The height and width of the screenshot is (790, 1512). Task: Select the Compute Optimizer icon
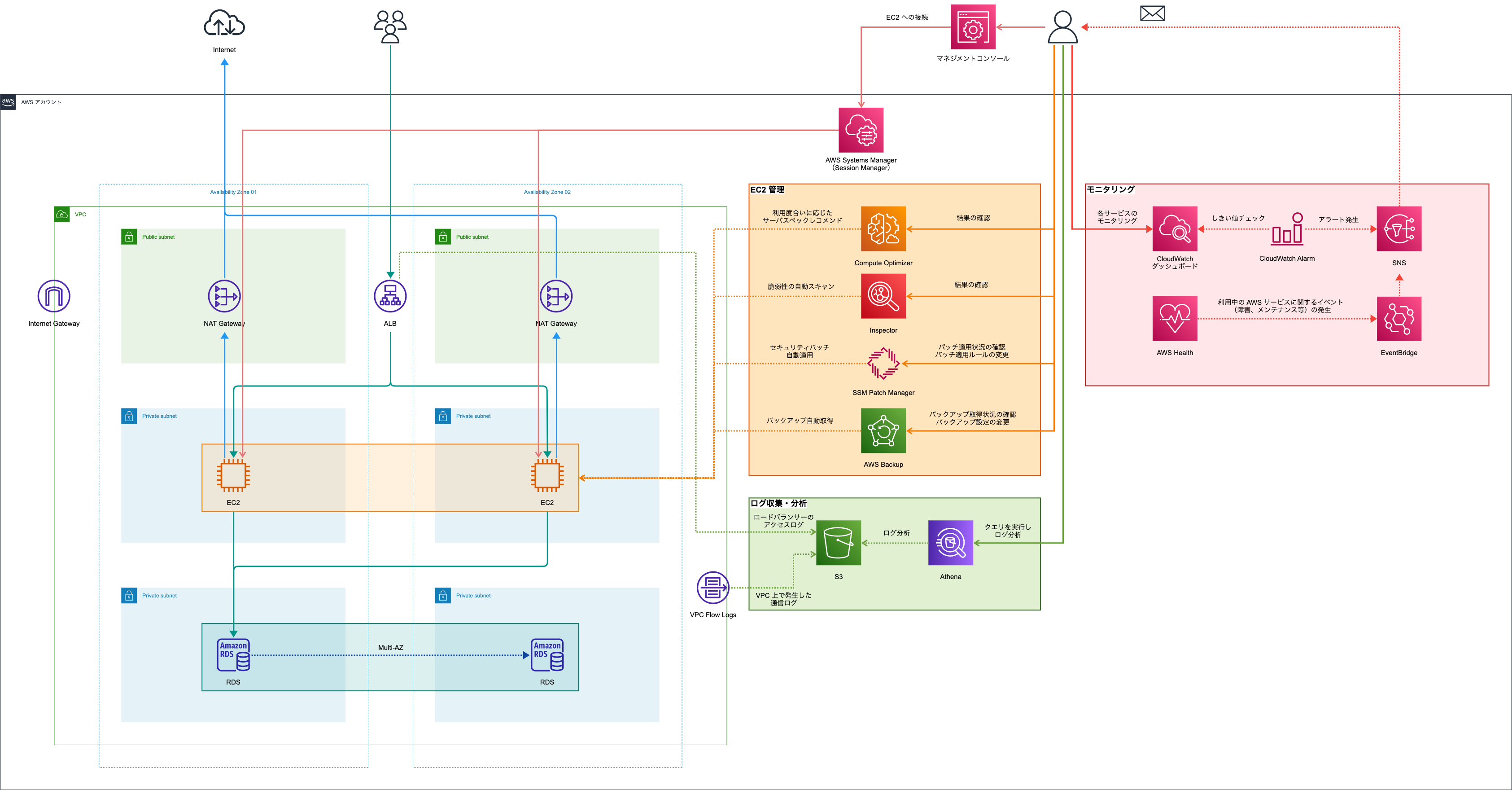click(x=883, y=228)
